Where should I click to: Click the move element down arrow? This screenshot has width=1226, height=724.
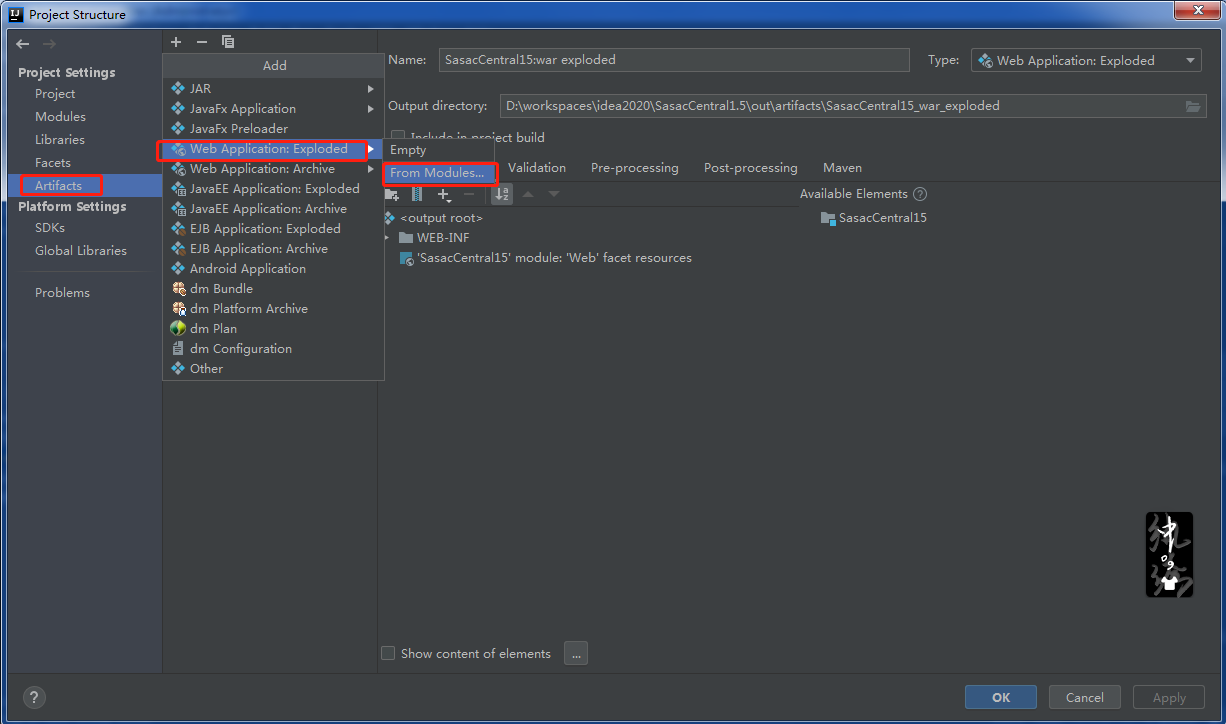[x=553, y=194]
